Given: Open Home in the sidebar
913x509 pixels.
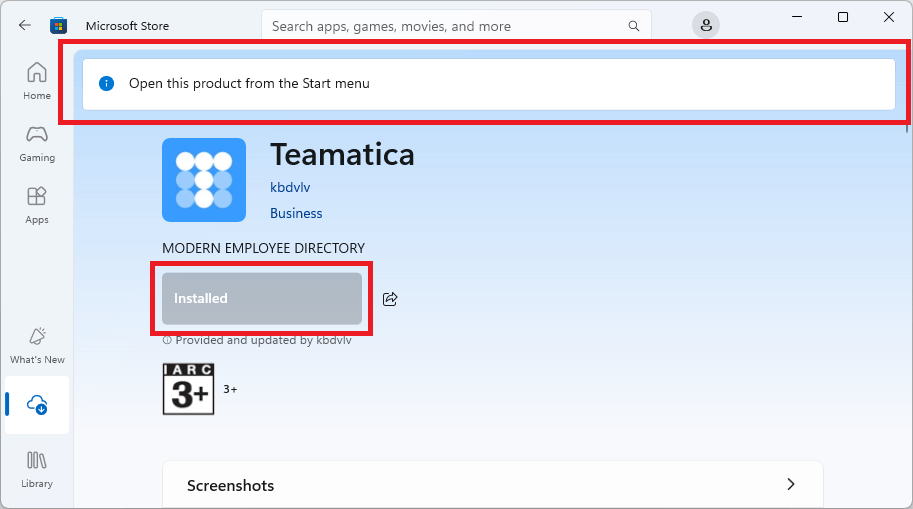Looking at the screenshot, I should (37, 81).
